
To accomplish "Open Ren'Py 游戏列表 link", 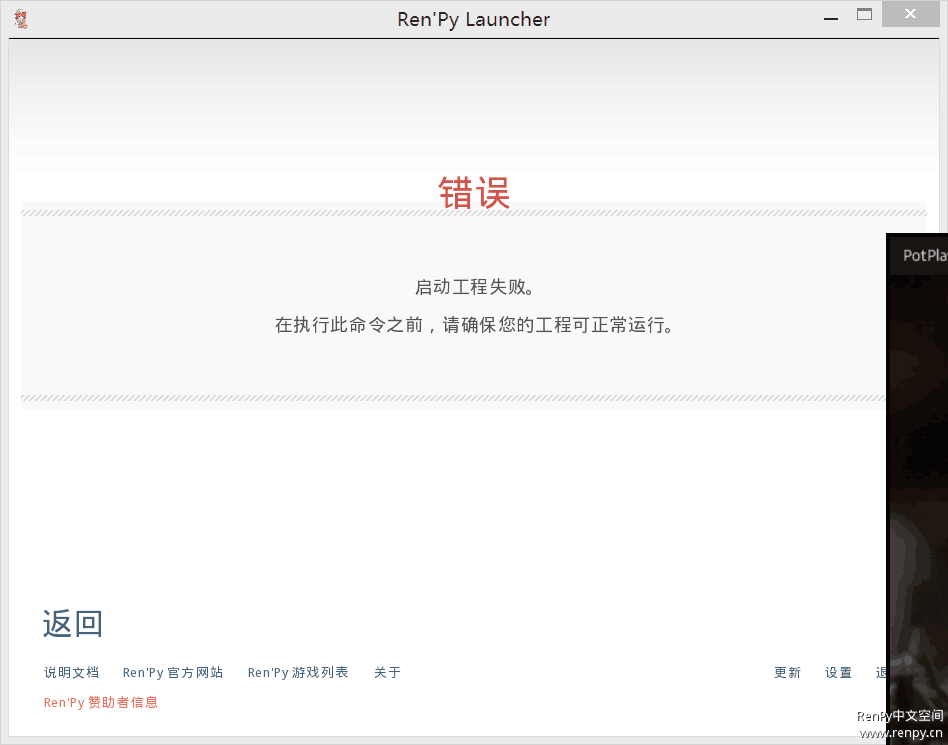I will (298, 672).
